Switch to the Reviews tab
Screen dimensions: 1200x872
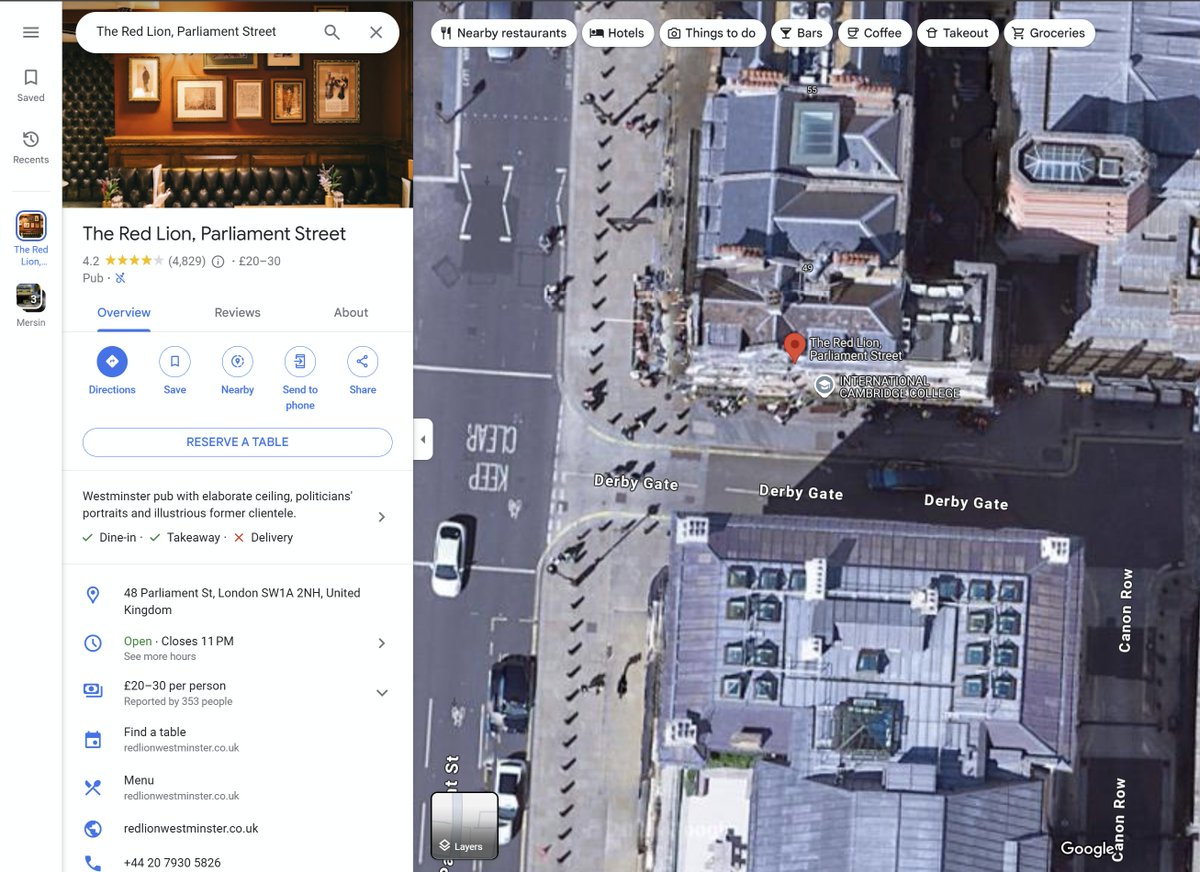tap(237, 313)
